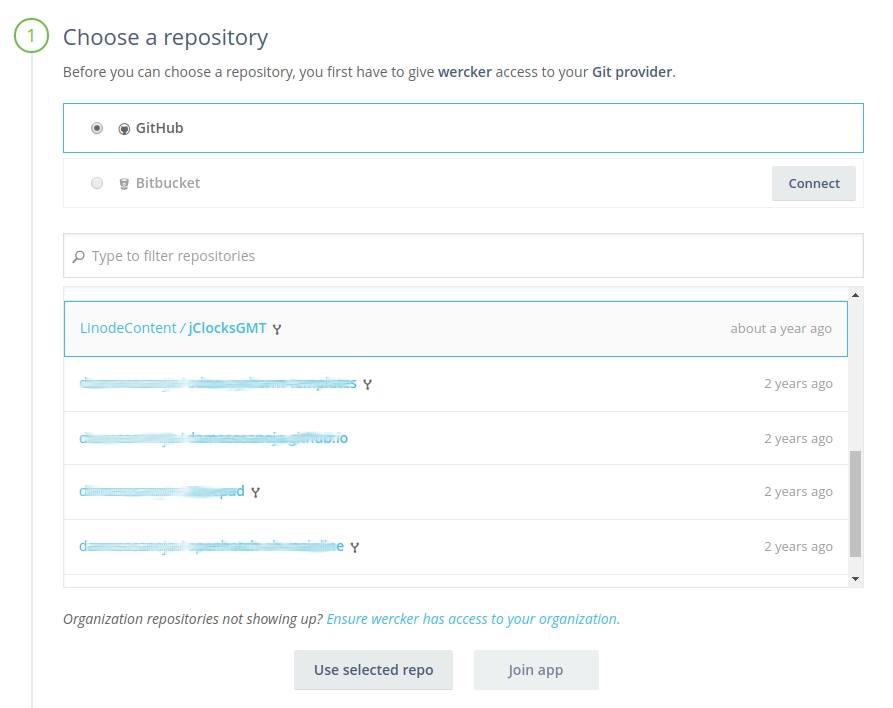Click the Choose a repository heading
The width and height of the screenshot is (893, 708).
(x=165, y=36)
